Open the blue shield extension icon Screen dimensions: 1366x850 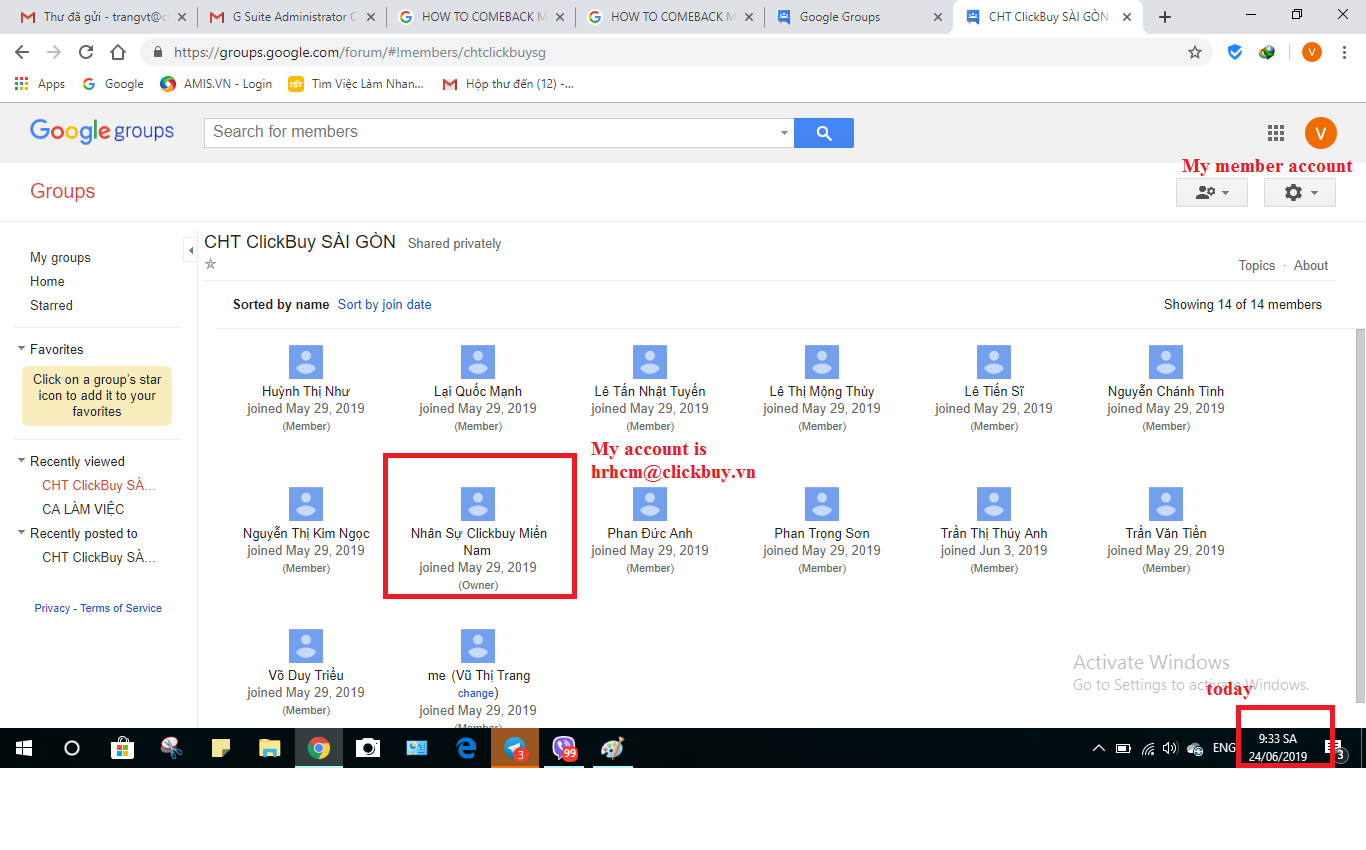pyautogui.click(x=1235, y=52)
